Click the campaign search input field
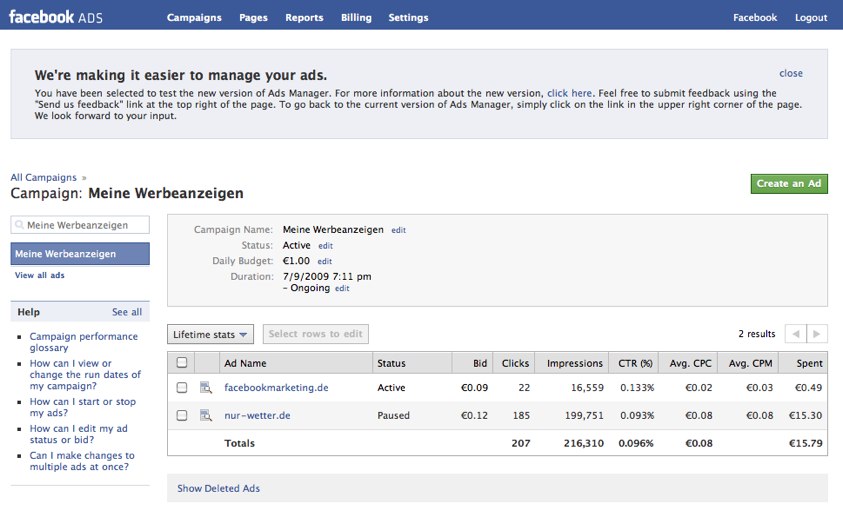Viewport: 843px width, 511px height. pos(80,225)
